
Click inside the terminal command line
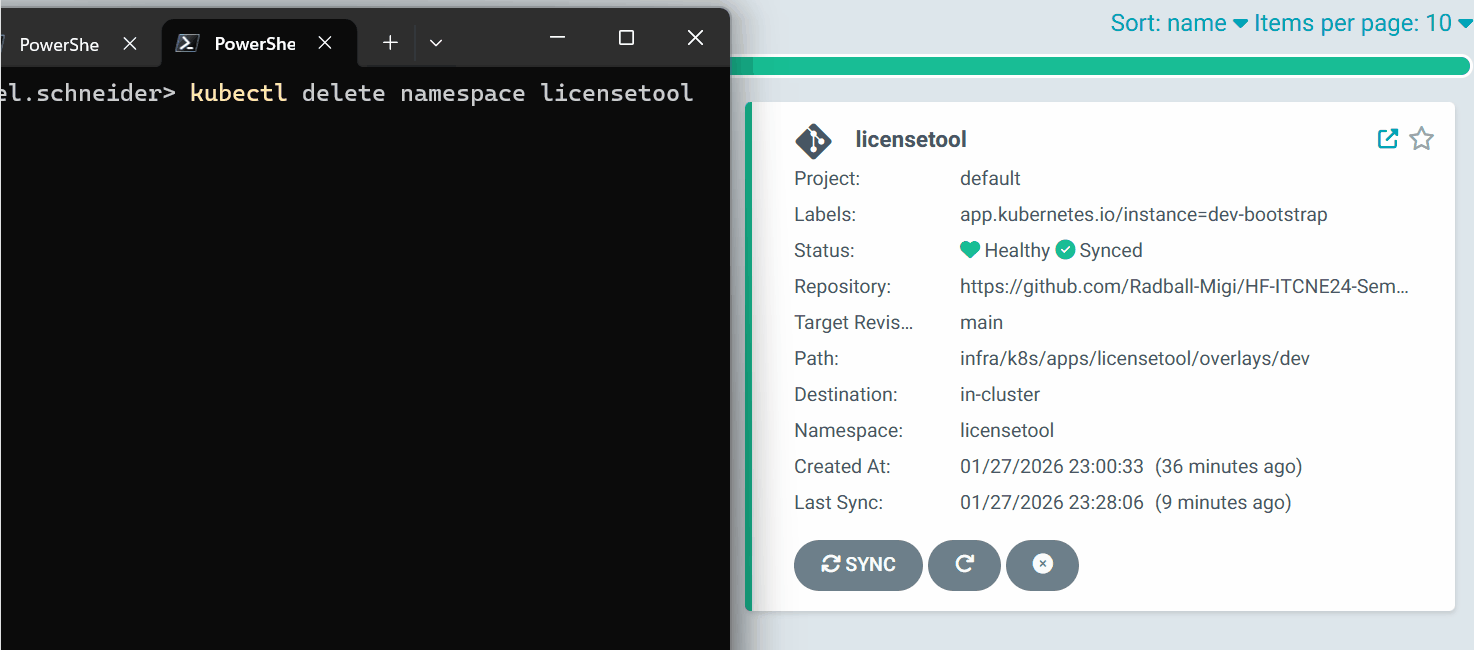tap(400, 92)
